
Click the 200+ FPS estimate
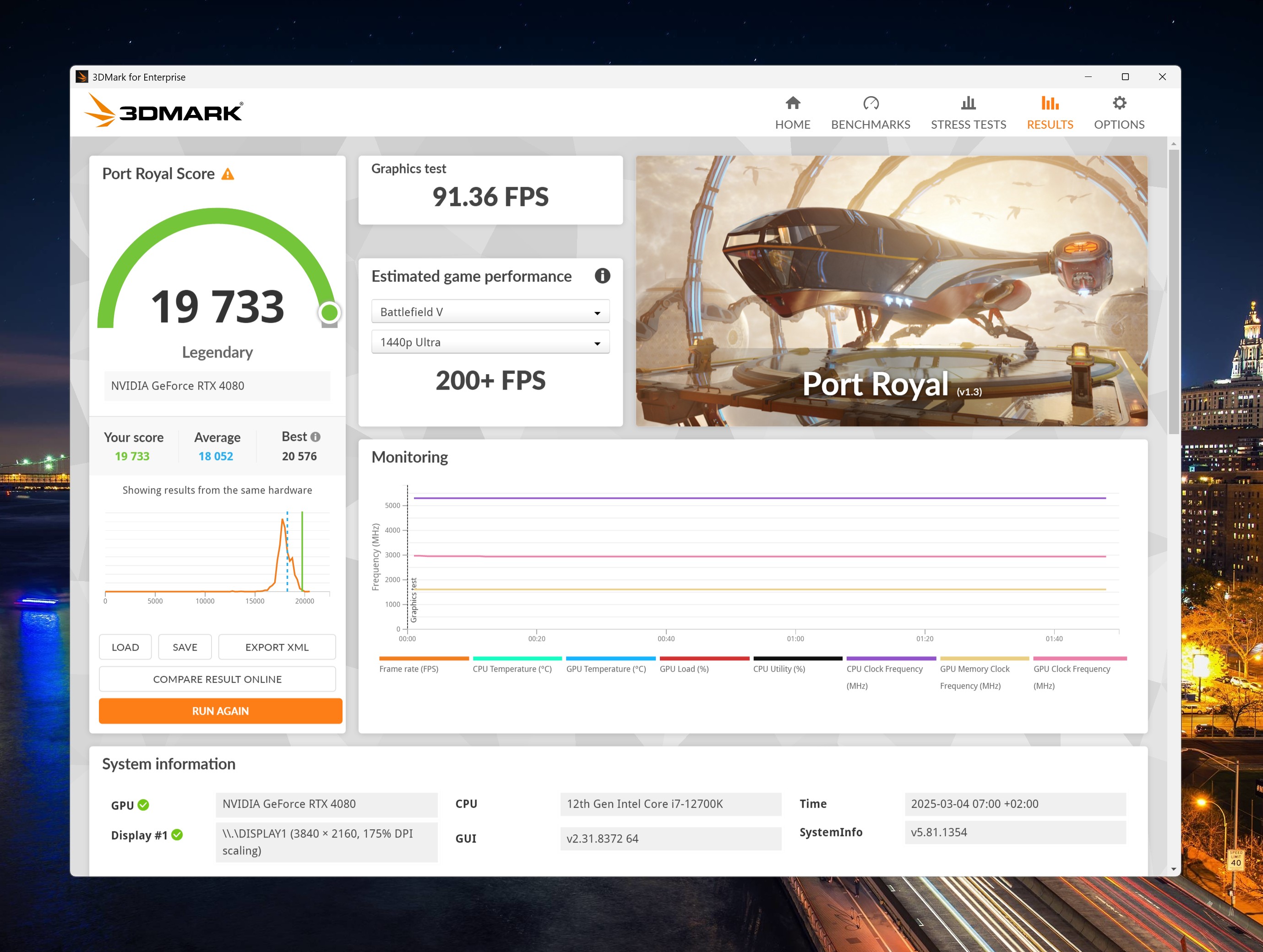pos(490,381)
